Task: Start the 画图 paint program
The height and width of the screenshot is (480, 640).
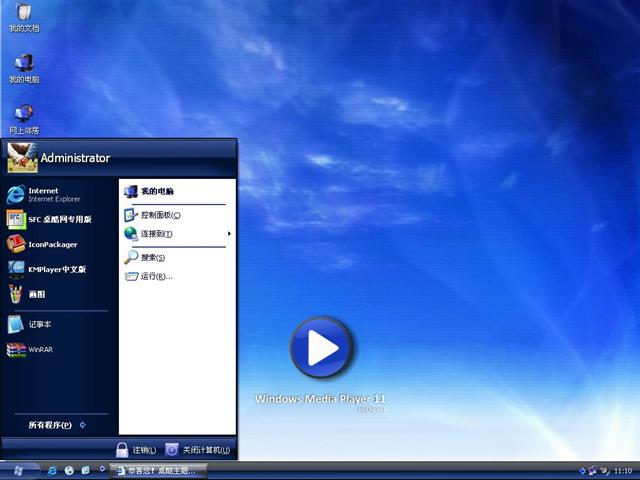Action: coord(59,294)
